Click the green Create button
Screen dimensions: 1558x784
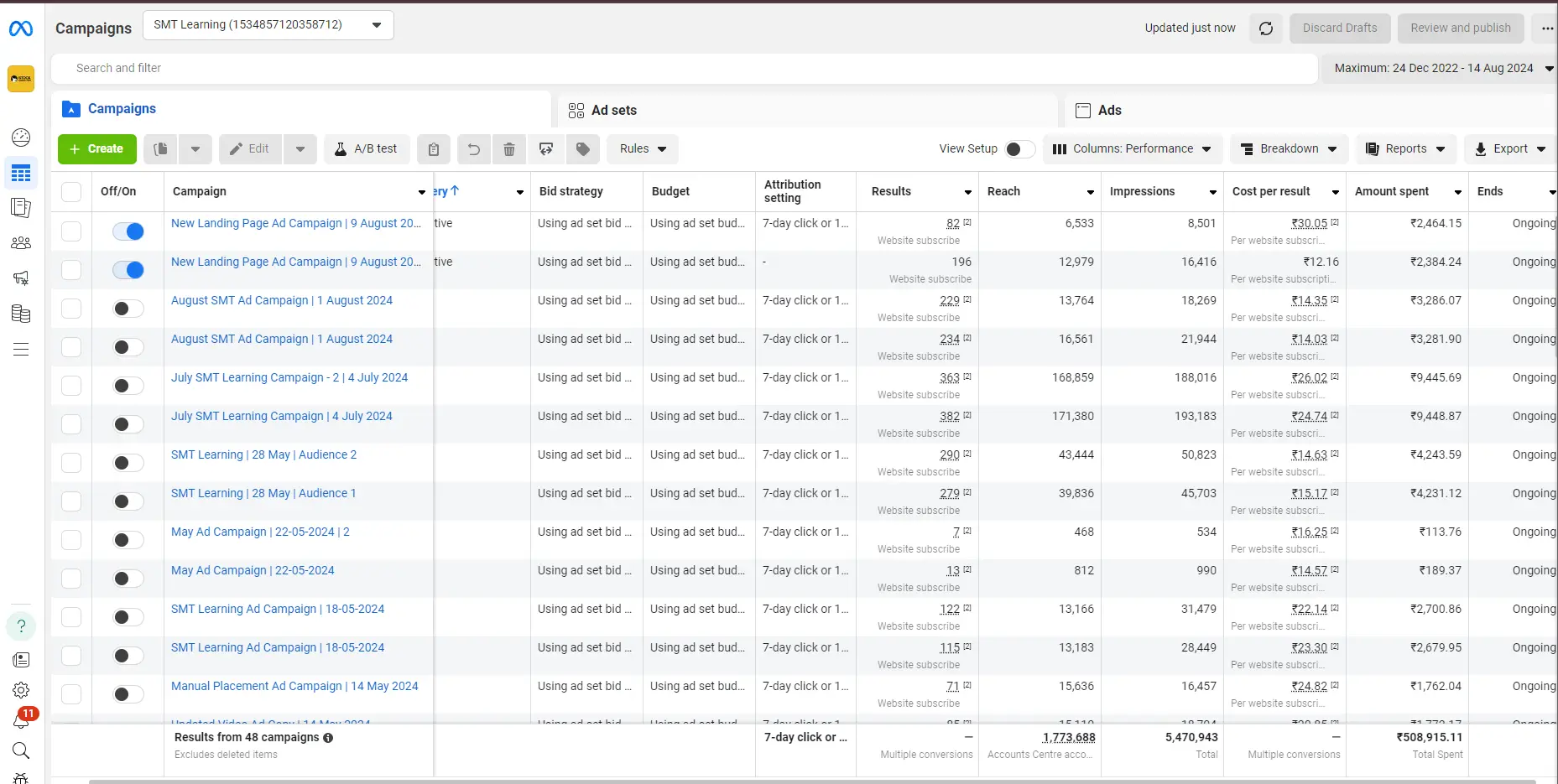click(96, 149)
